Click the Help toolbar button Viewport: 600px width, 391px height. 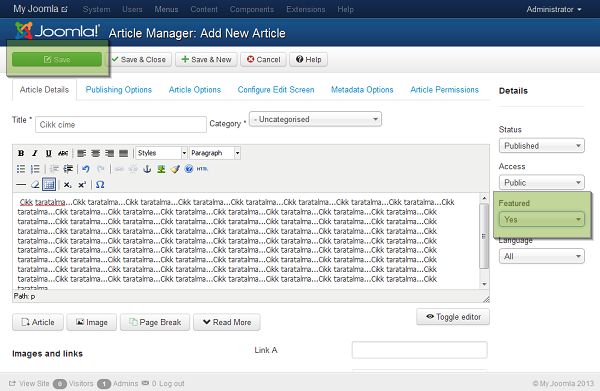[308, 60]
